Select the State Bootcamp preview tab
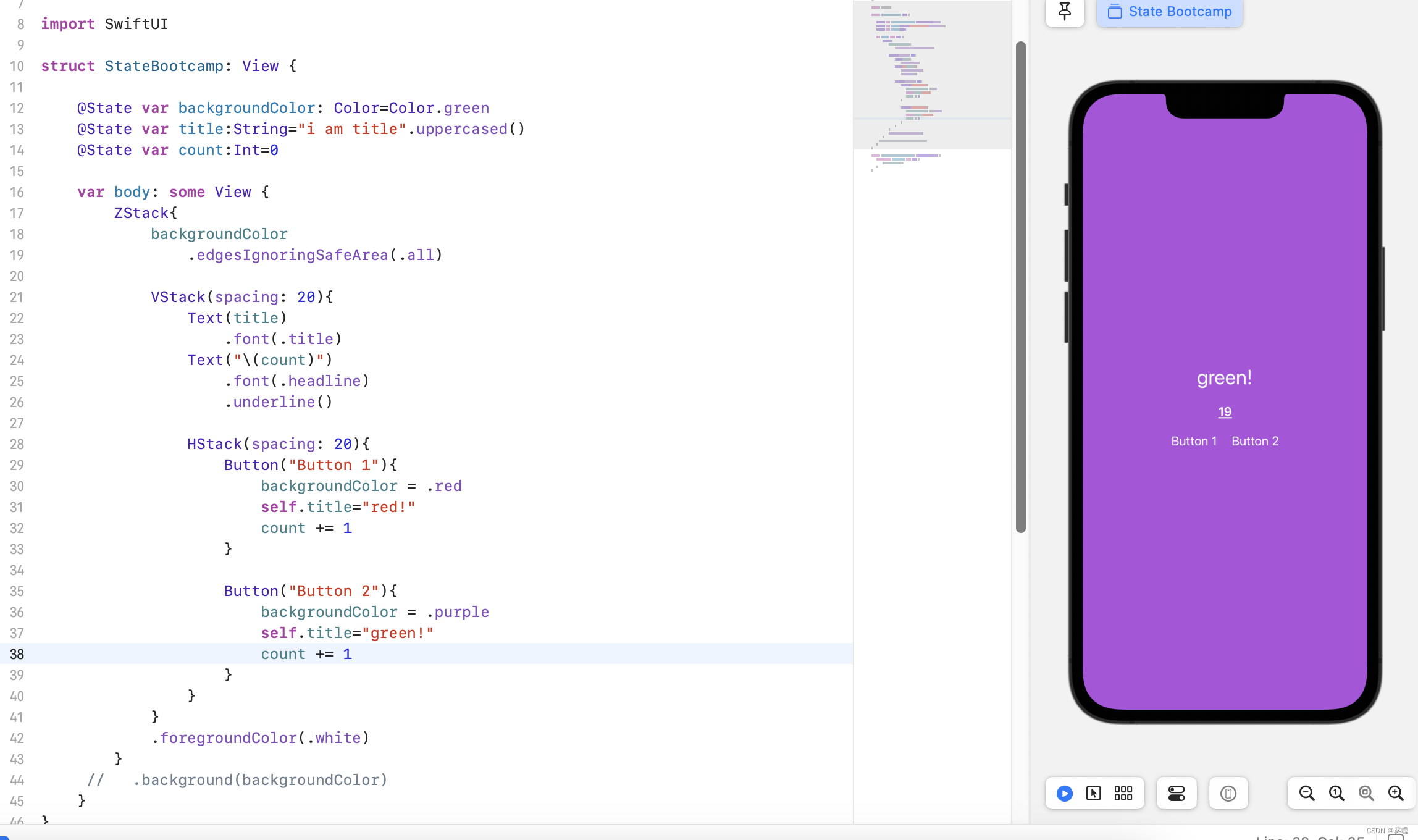The width and height of the screenshot is (1418, 840). (1168, 11)
